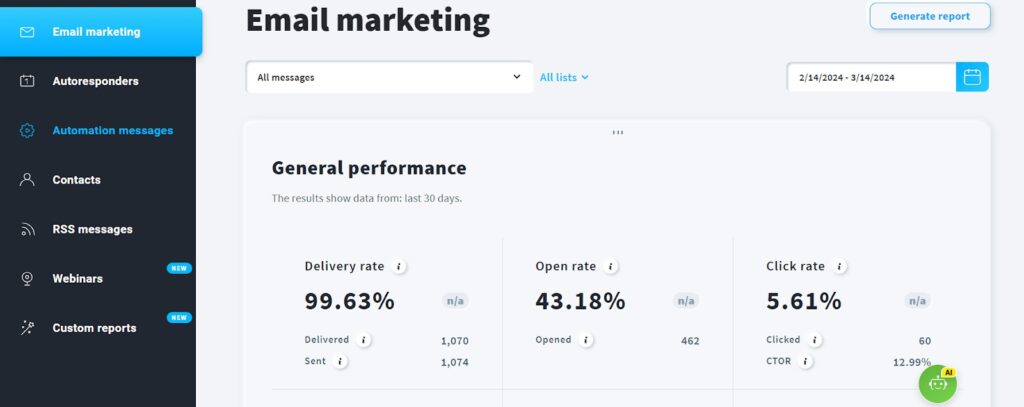This screenshot has width=1024, height=407.
Task: Click the info icon next to Delivered
Action: (x=364, y=340)
